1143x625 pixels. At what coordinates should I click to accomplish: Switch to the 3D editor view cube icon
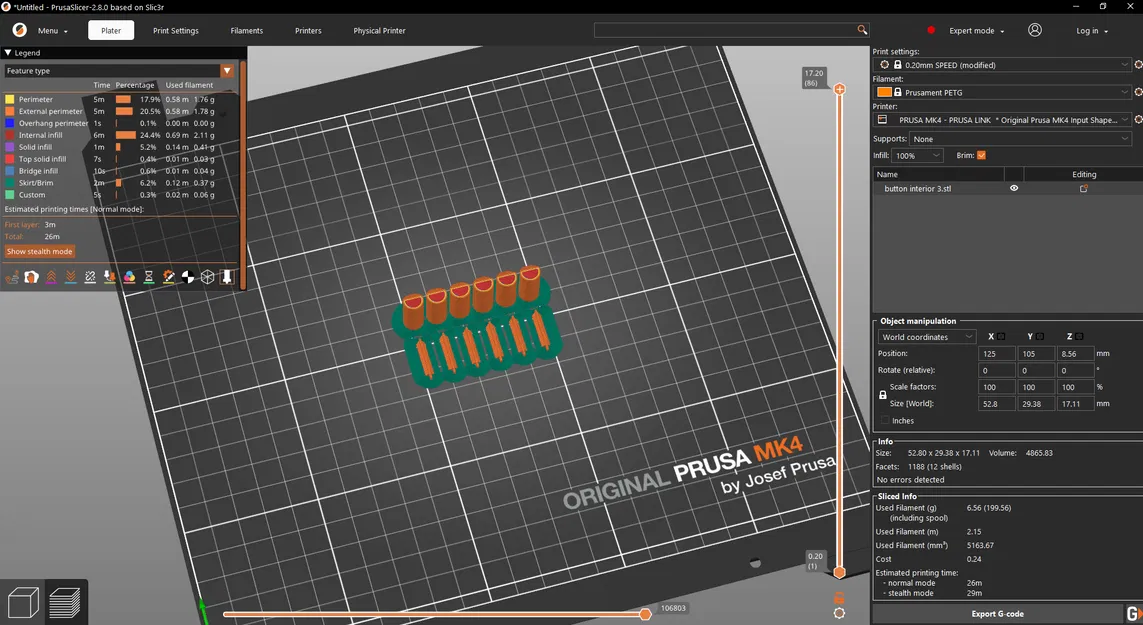[22, 603]
